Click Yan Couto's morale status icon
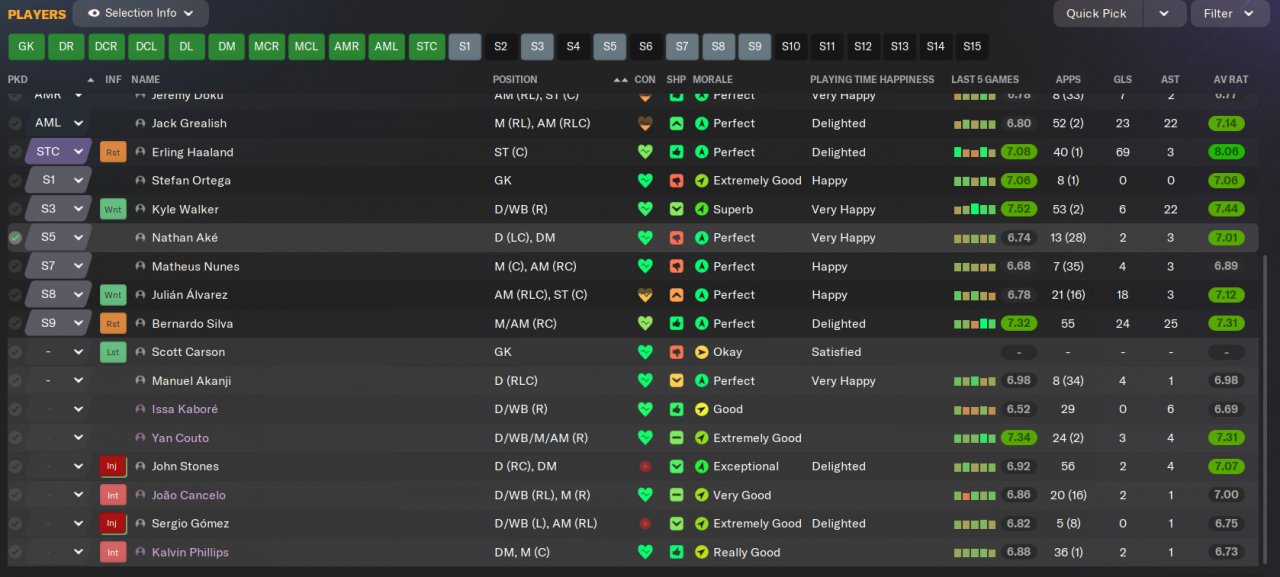1280x577 pixels. [702, 438]
